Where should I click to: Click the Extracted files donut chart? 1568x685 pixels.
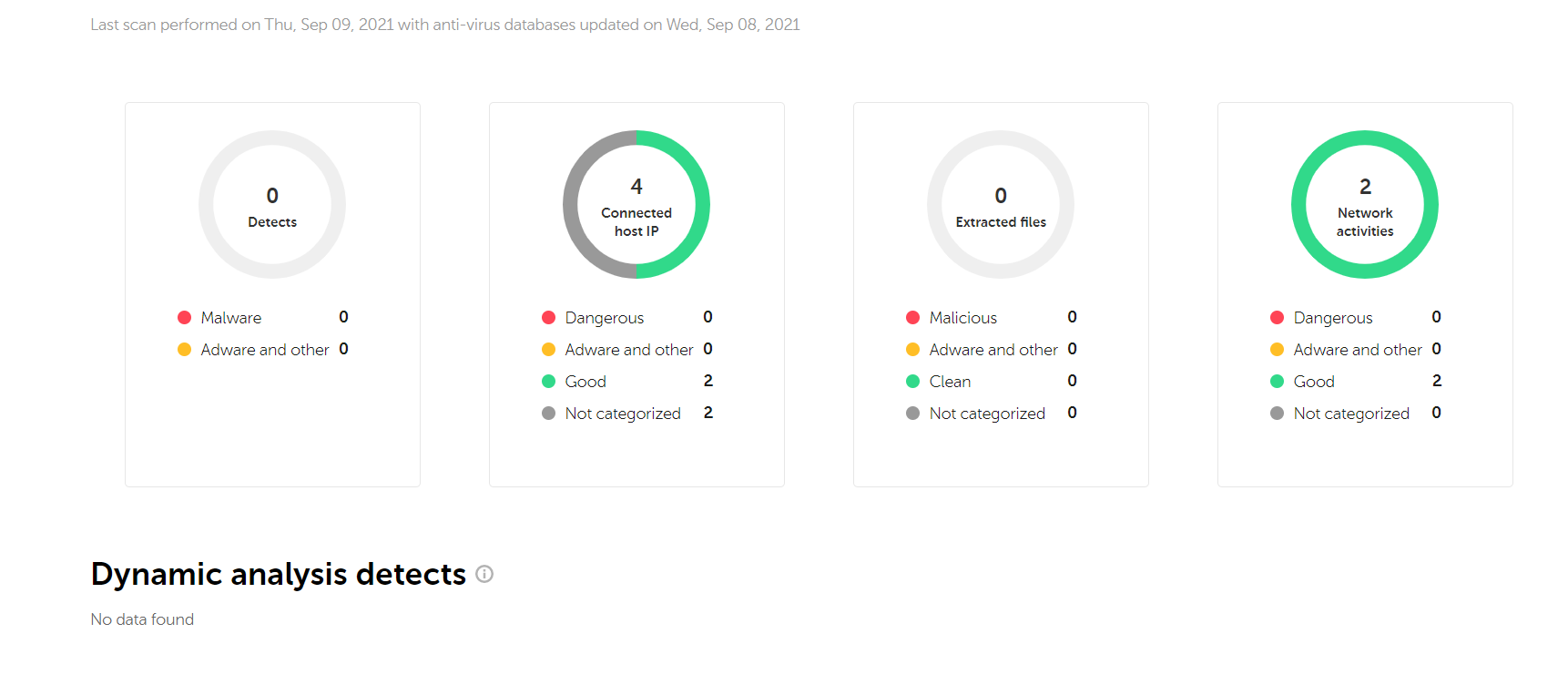(1001, 205)
